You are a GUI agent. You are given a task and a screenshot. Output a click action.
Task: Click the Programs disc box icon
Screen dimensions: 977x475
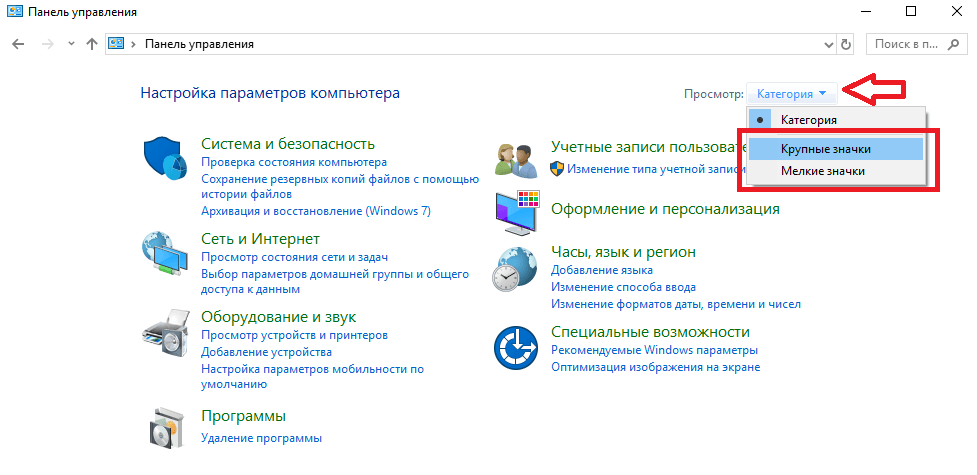point(166,427)
